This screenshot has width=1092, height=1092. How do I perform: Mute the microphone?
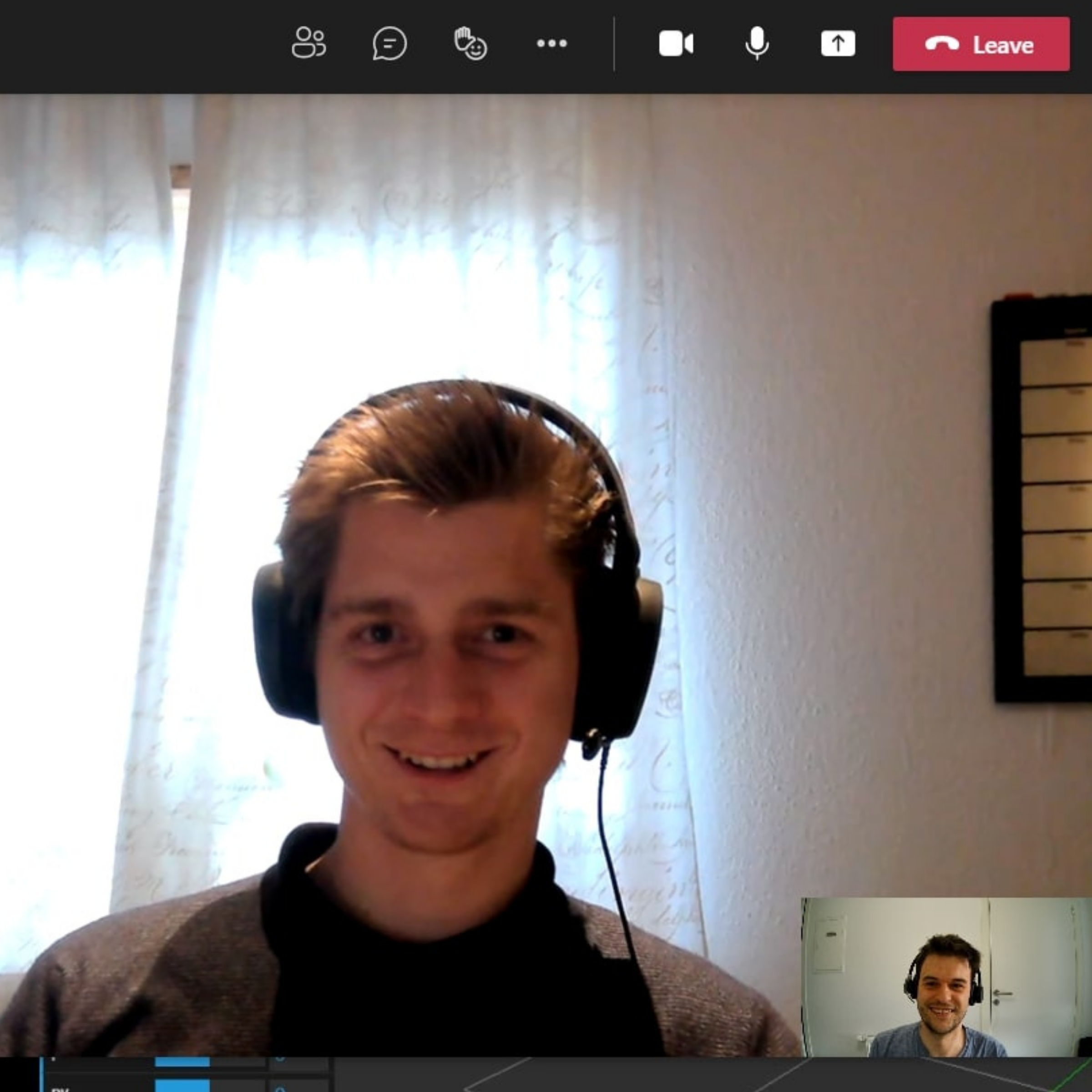(x=756, y=44)
